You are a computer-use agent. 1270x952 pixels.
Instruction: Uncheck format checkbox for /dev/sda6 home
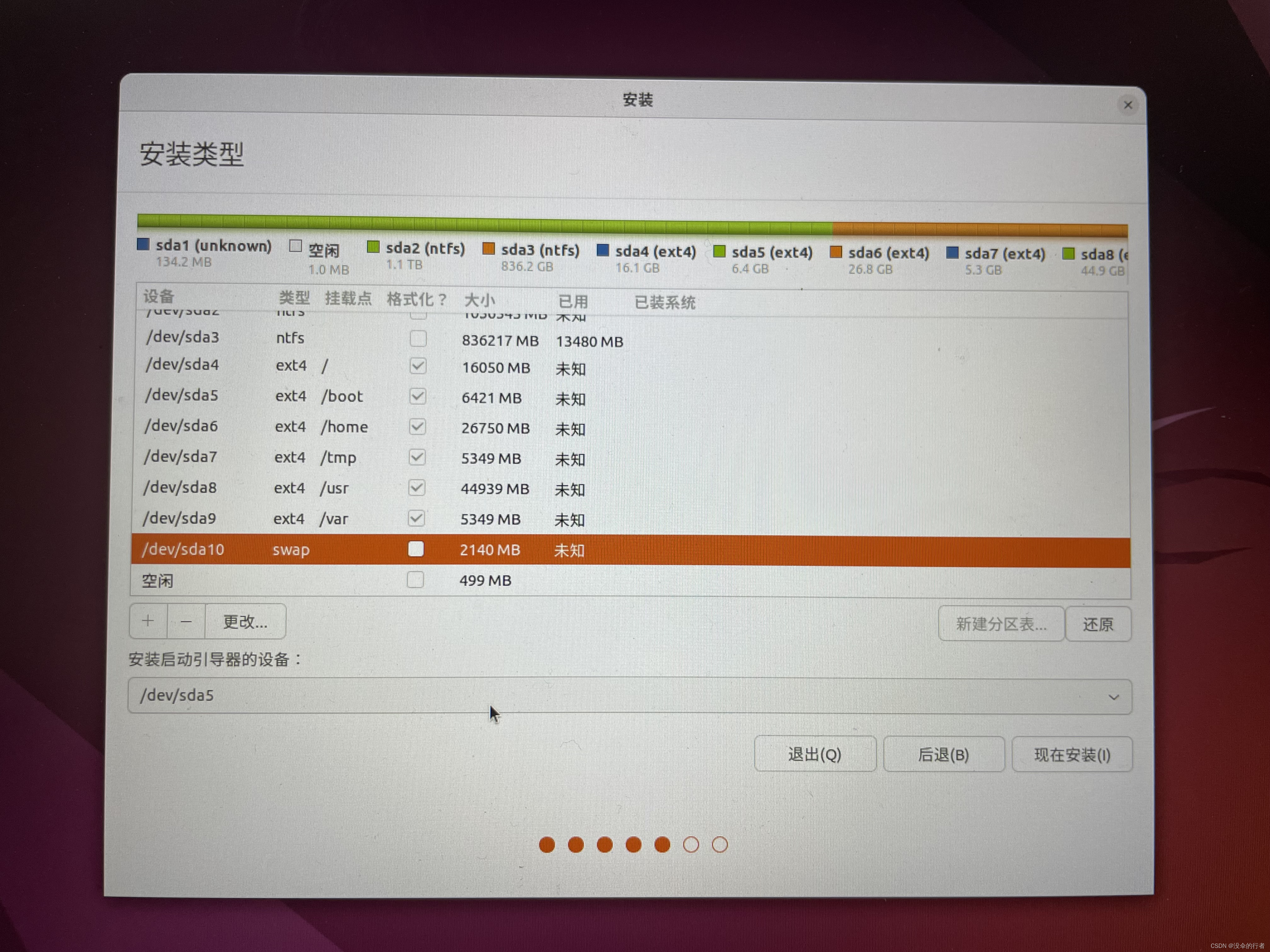(x=417, y=427)
